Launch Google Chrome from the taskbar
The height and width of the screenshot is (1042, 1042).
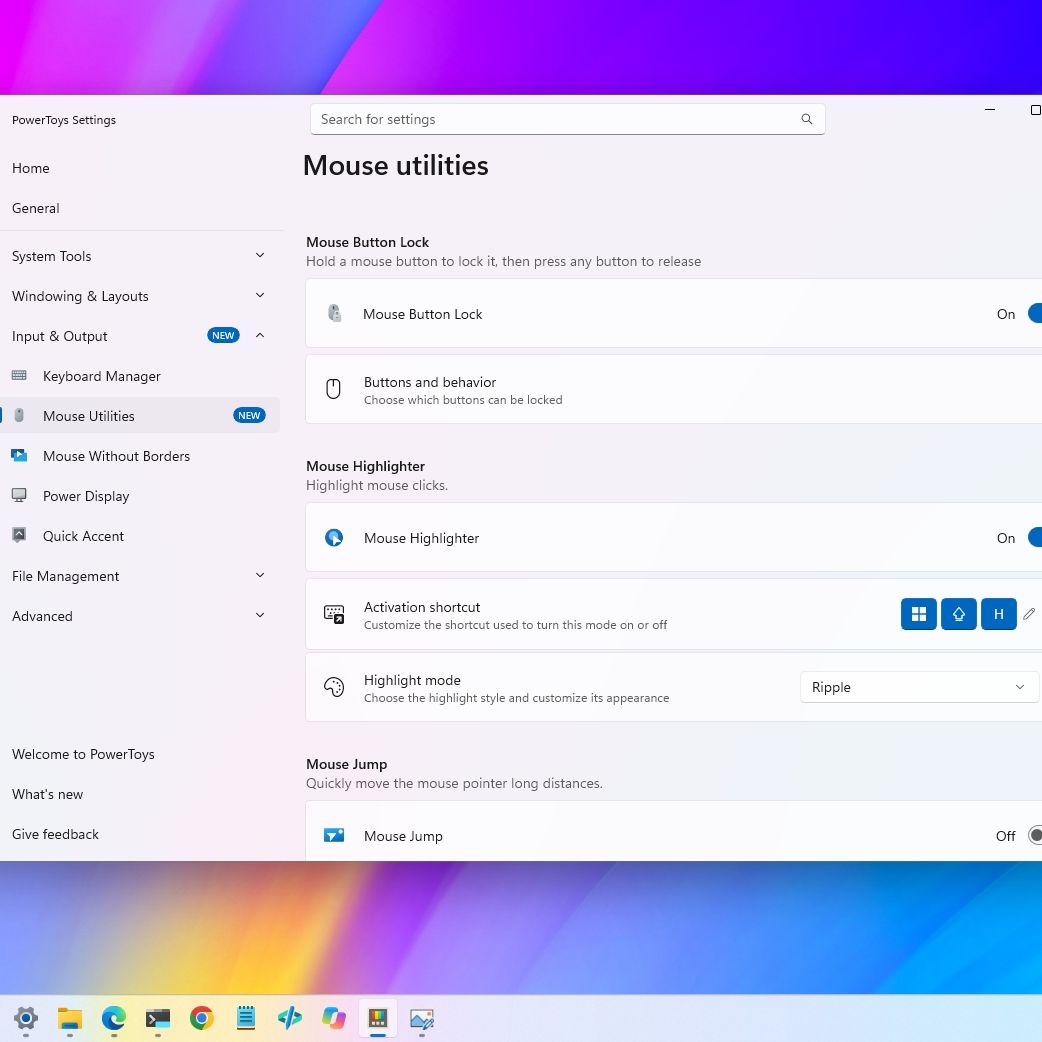tap(201, 1018)
